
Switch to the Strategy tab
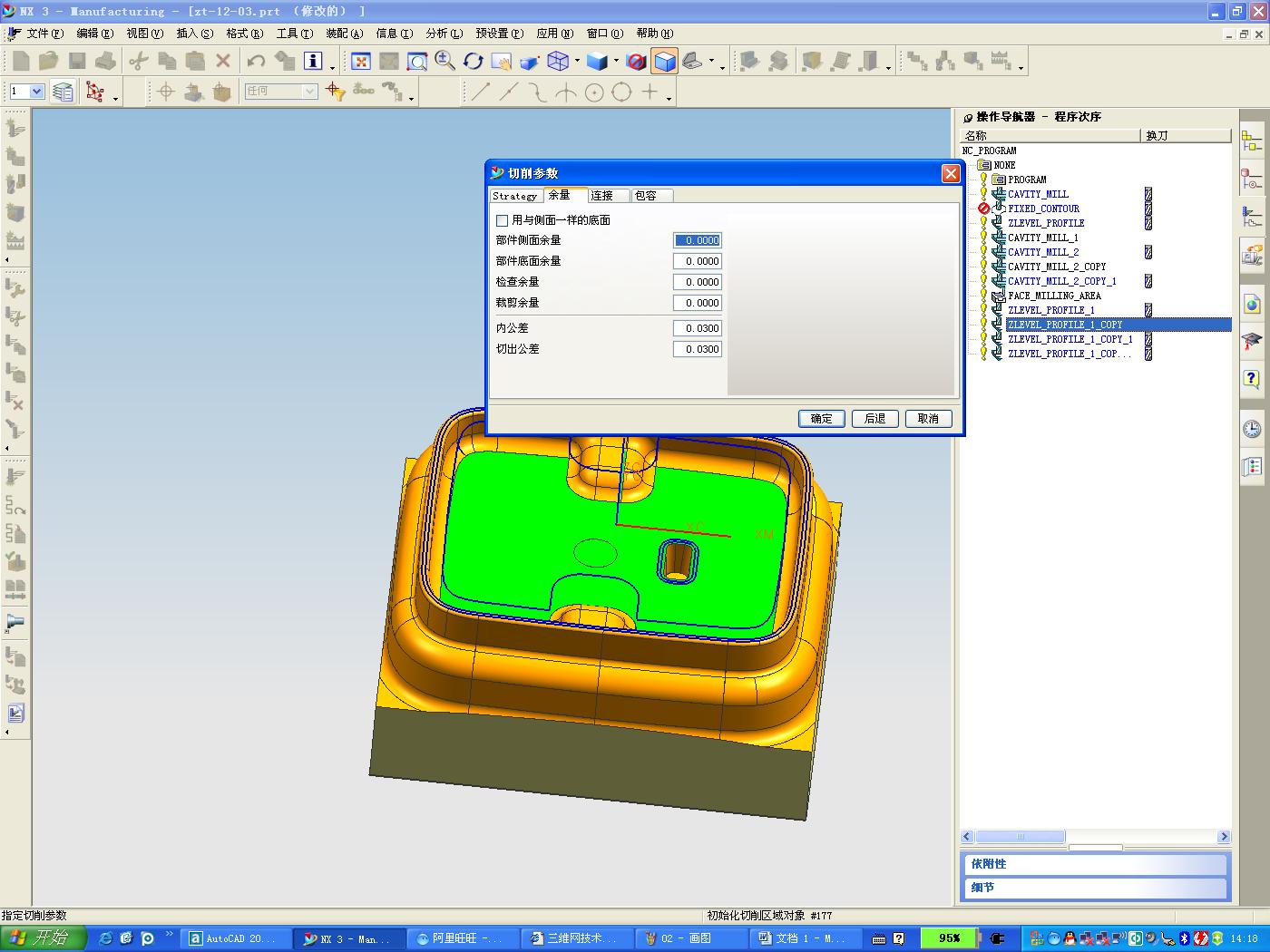(x=515, y=196)
